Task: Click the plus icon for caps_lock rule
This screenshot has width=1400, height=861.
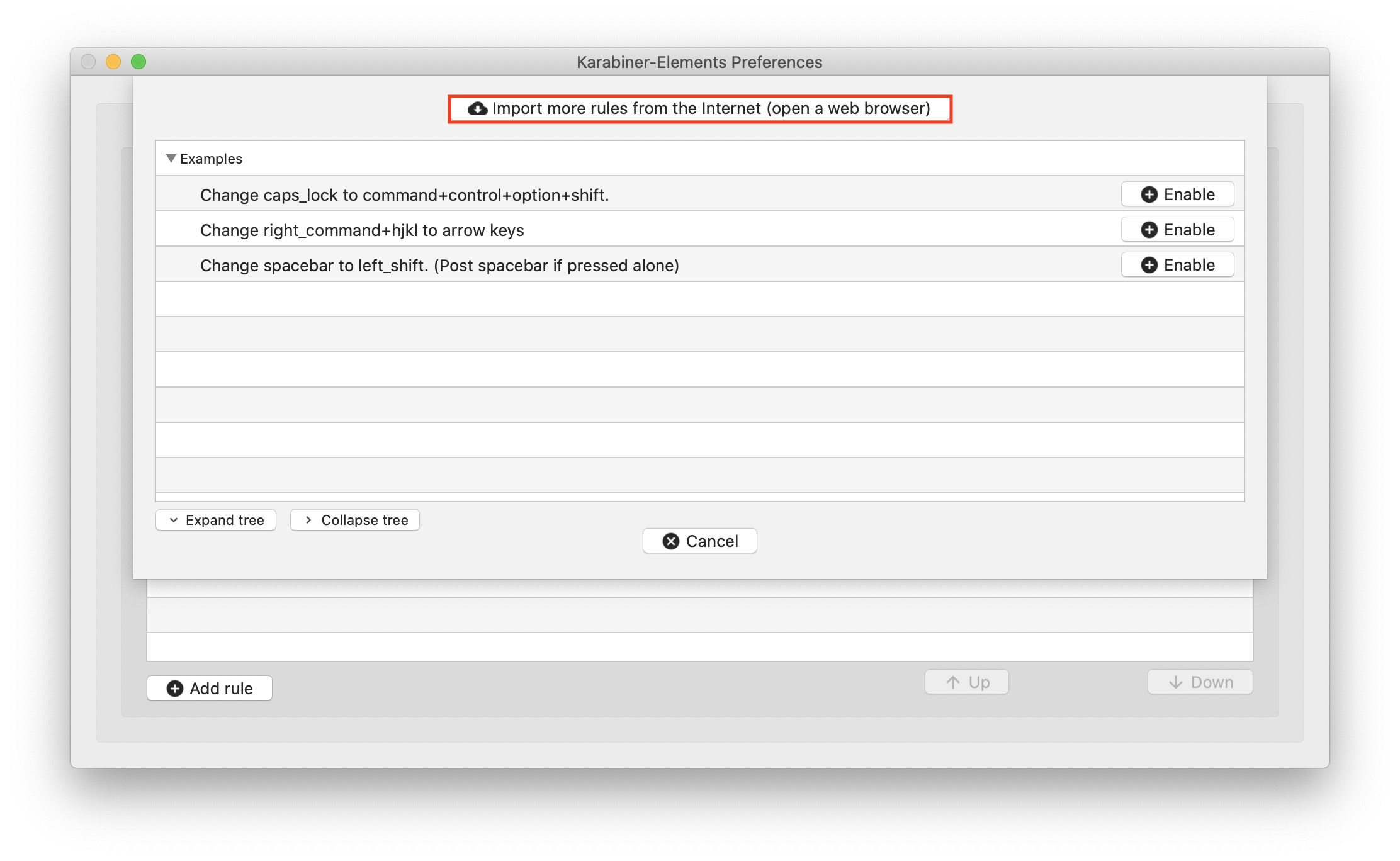Action: pos(1149,194)
